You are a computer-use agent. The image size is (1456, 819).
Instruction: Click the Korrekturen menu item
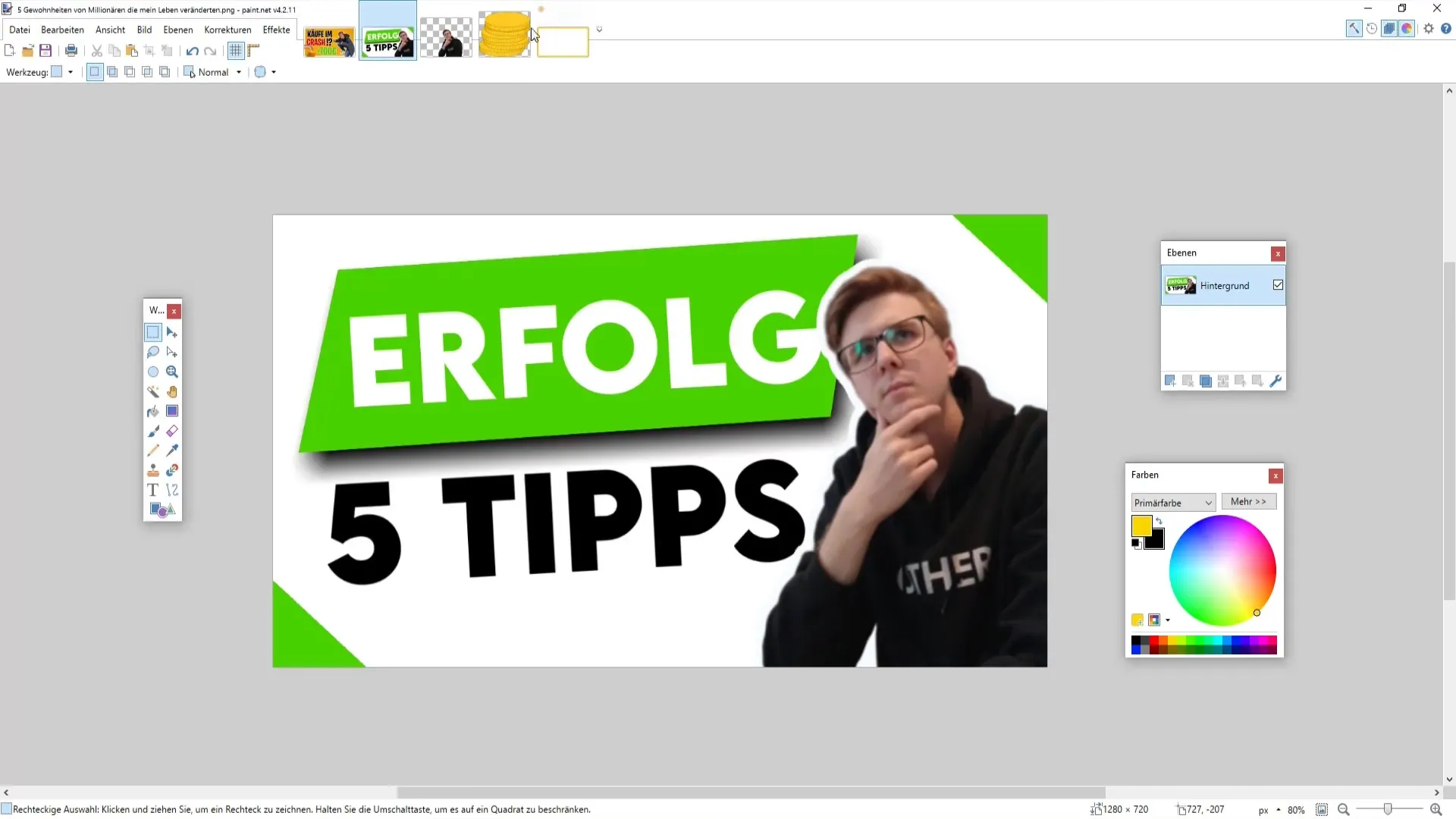(227, 29)
